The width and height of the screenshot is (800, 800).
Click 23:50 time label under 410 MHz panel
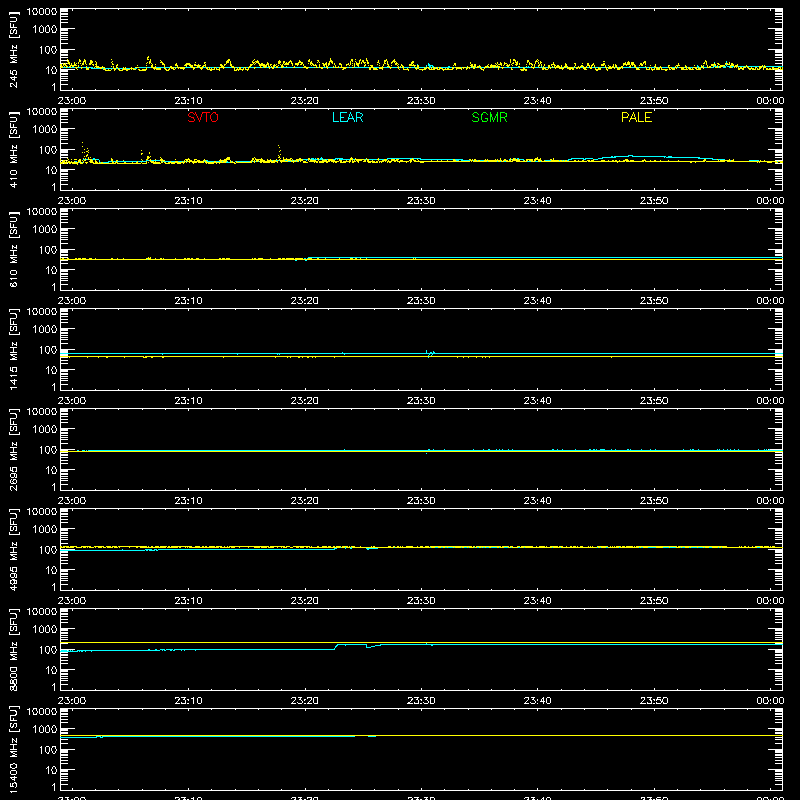[654, 201]
